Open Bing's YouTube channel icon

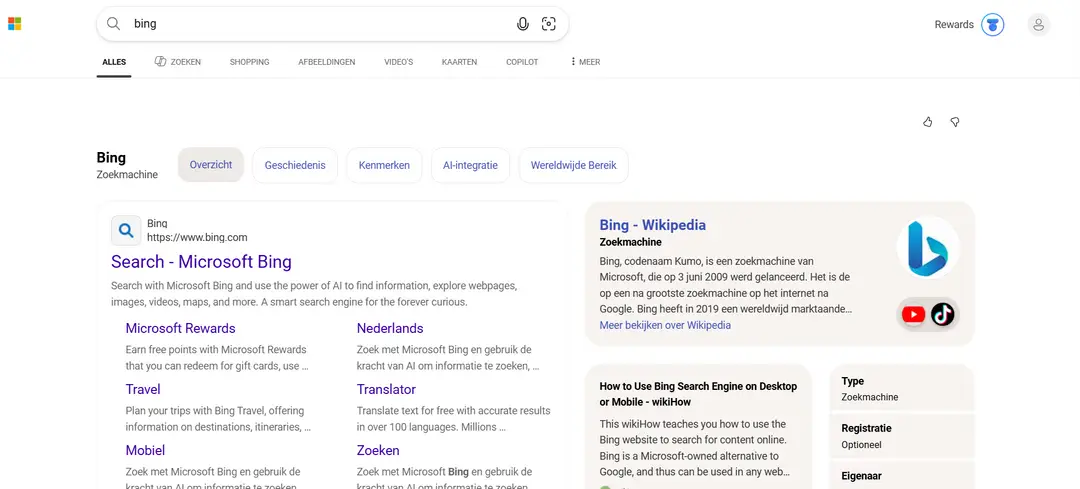pyautogui.click(x=913, y=315)
